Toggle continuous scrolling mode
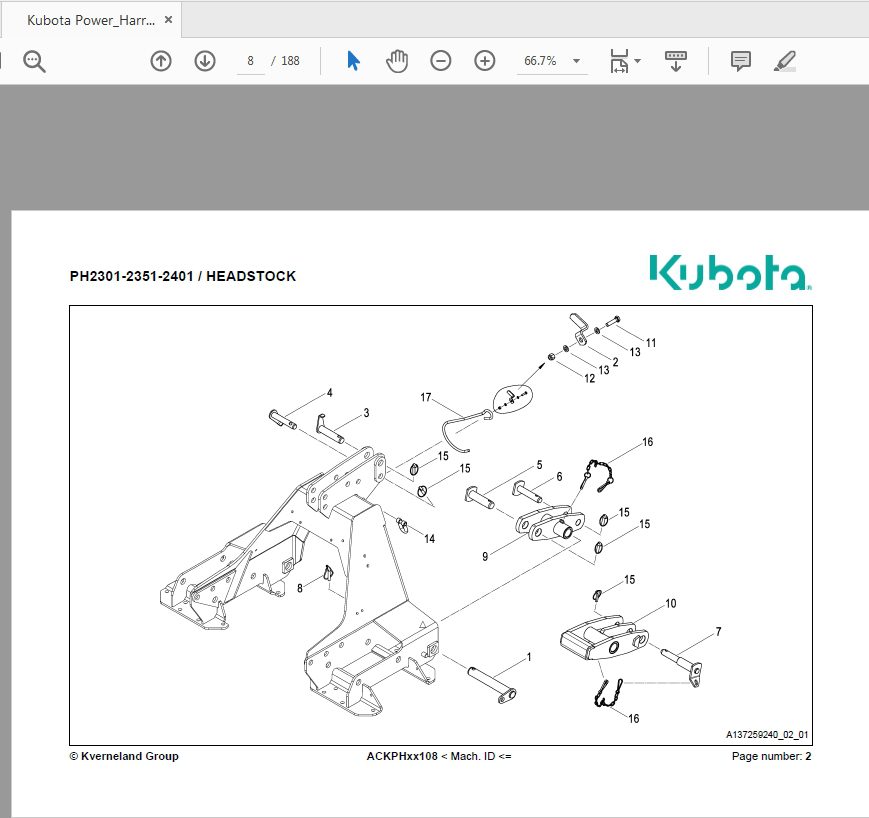The width and height of the screenshot is (869, 818). point(675,61)
